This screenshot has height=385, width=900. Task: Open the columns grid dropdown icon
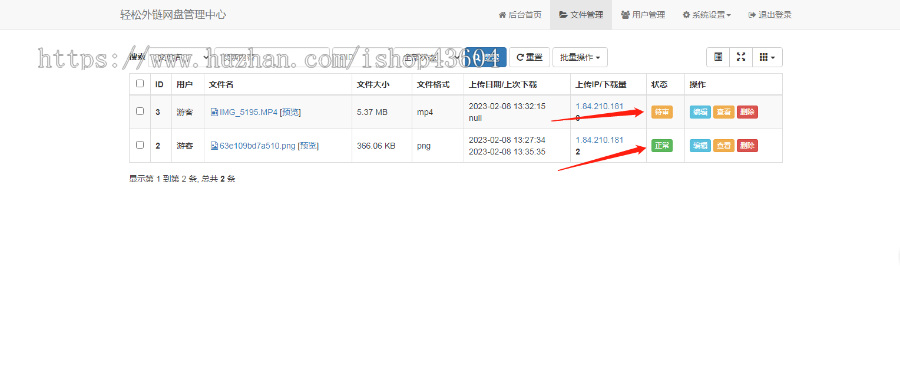pyautogui.click(x=767, y=57)
